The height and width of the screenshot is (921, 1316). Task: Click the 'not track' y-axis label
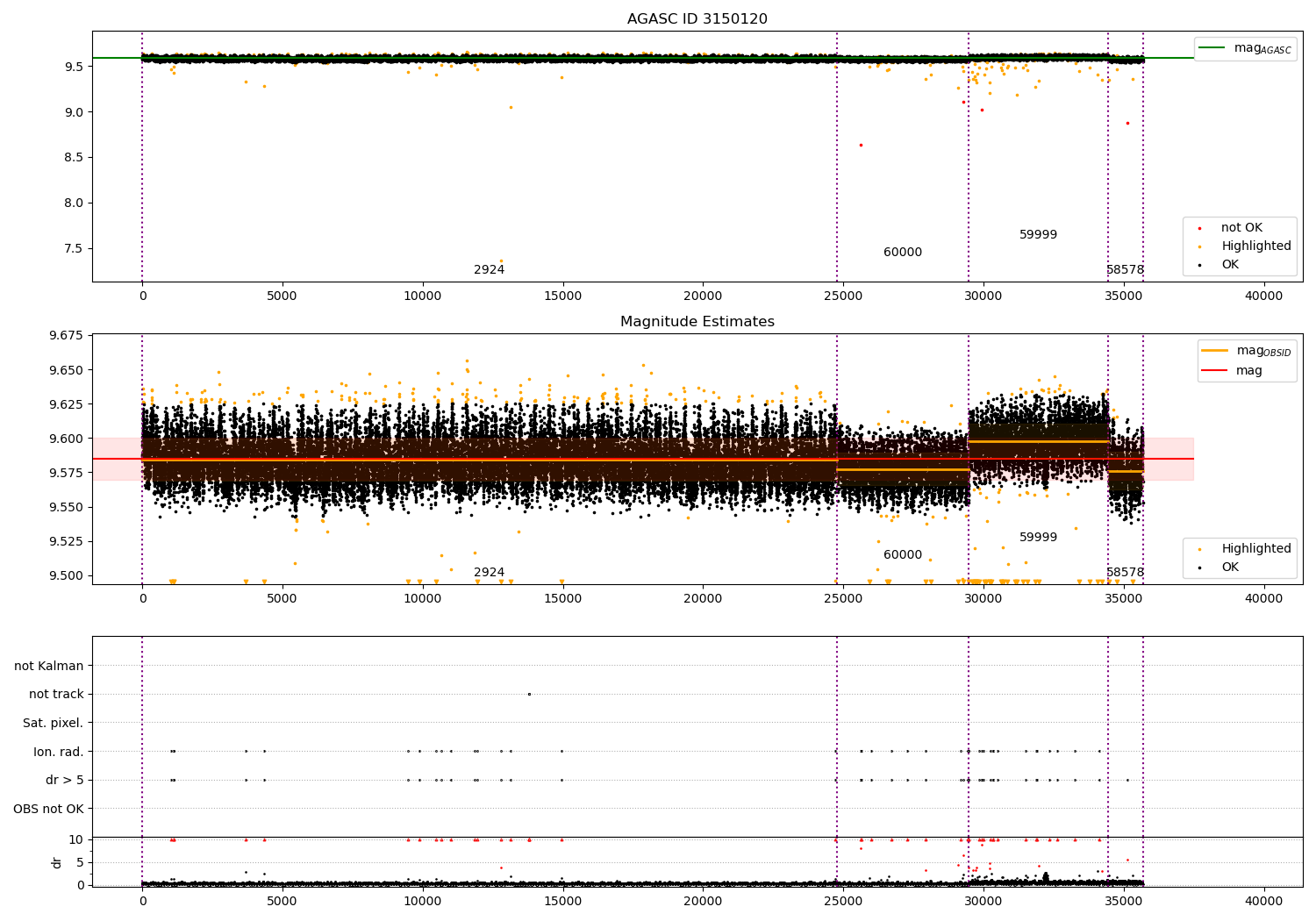coord(56,695)
